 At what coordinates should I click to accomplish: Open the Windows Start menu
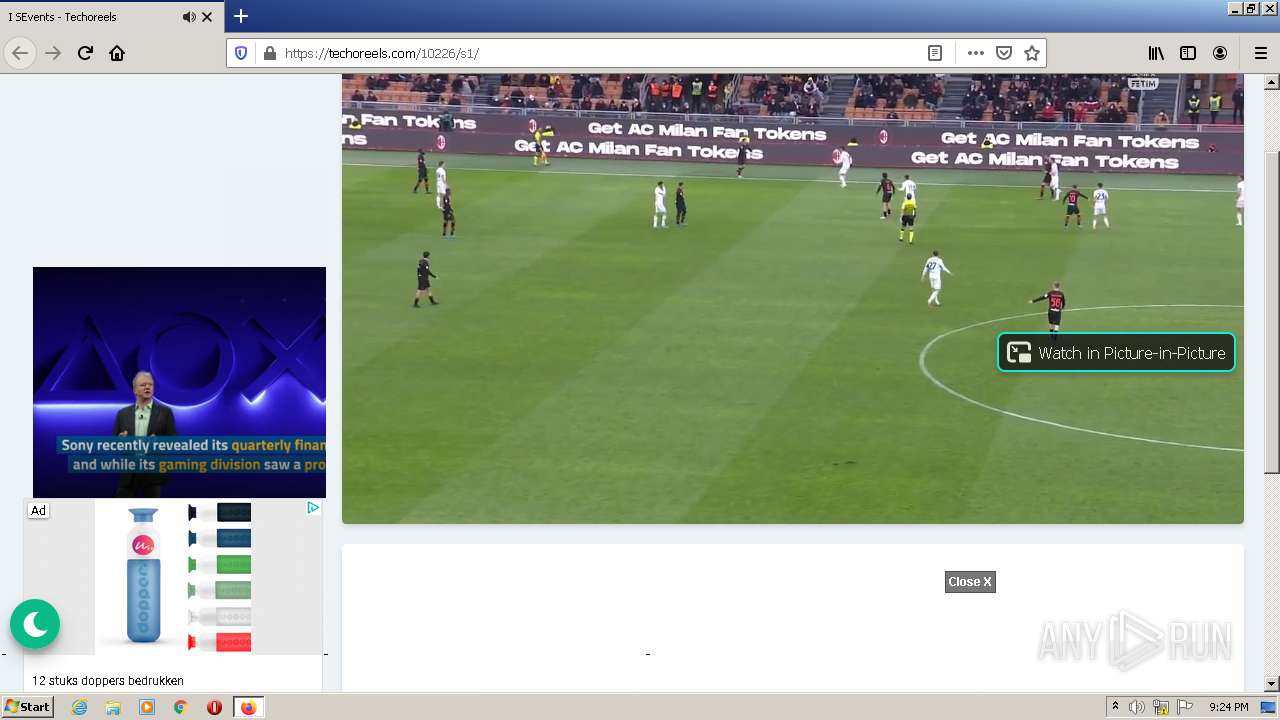(27, 707)
